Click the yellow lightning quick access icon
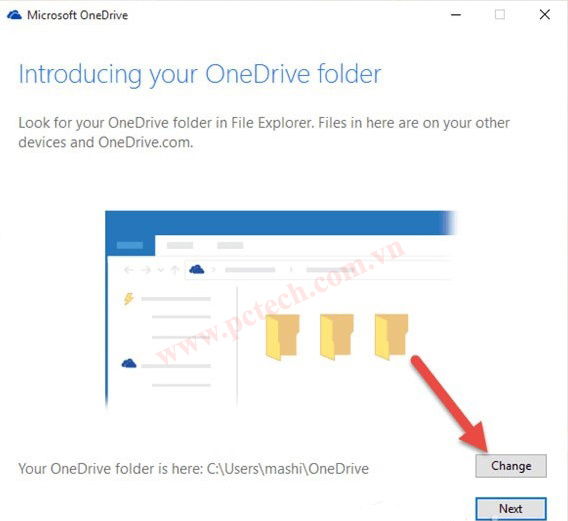The image size is (568, 521). tap(129, 299)
